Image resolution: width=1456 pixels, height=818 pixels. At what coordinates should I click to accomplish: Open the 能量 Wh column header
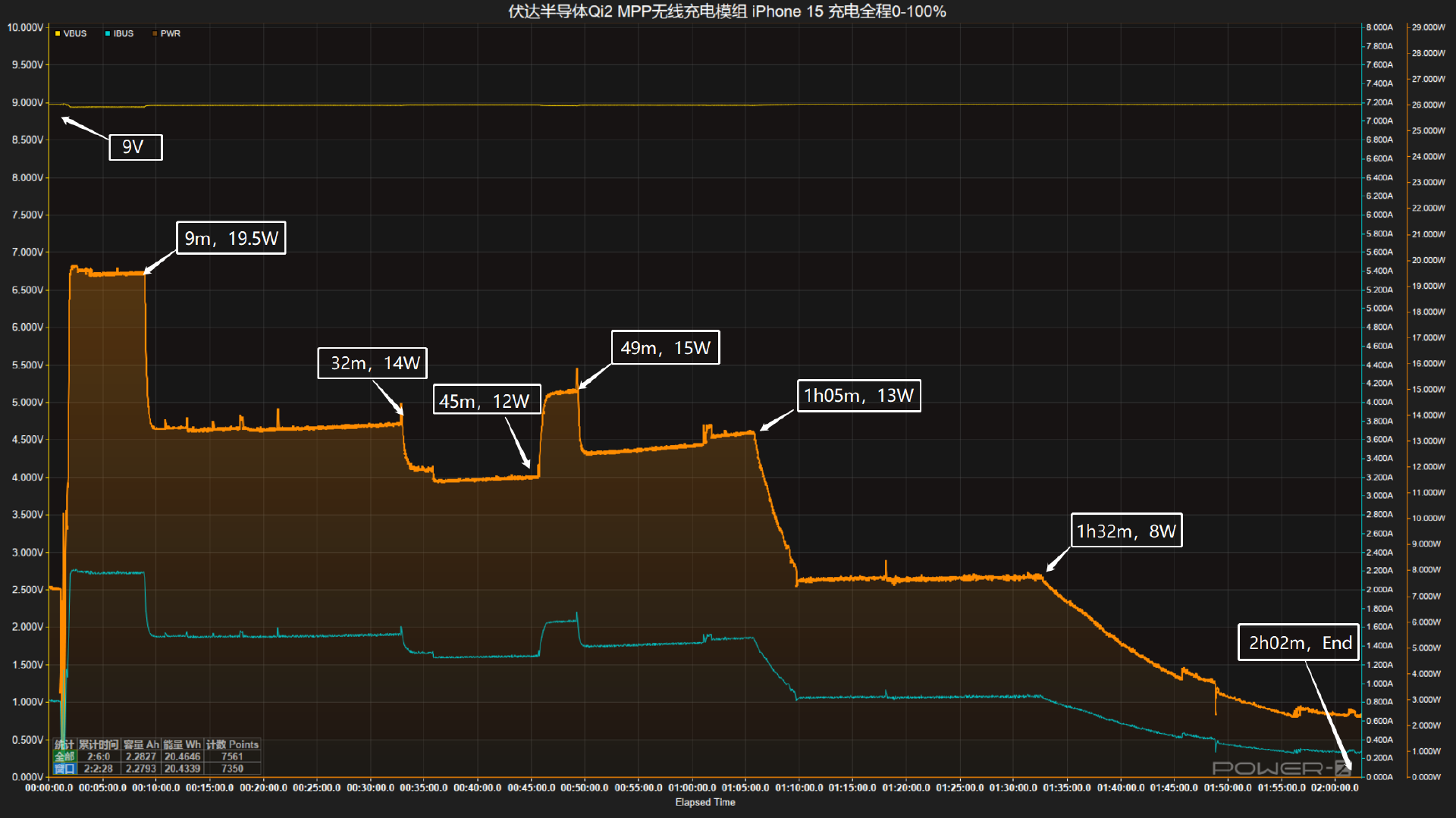point(181,744)
